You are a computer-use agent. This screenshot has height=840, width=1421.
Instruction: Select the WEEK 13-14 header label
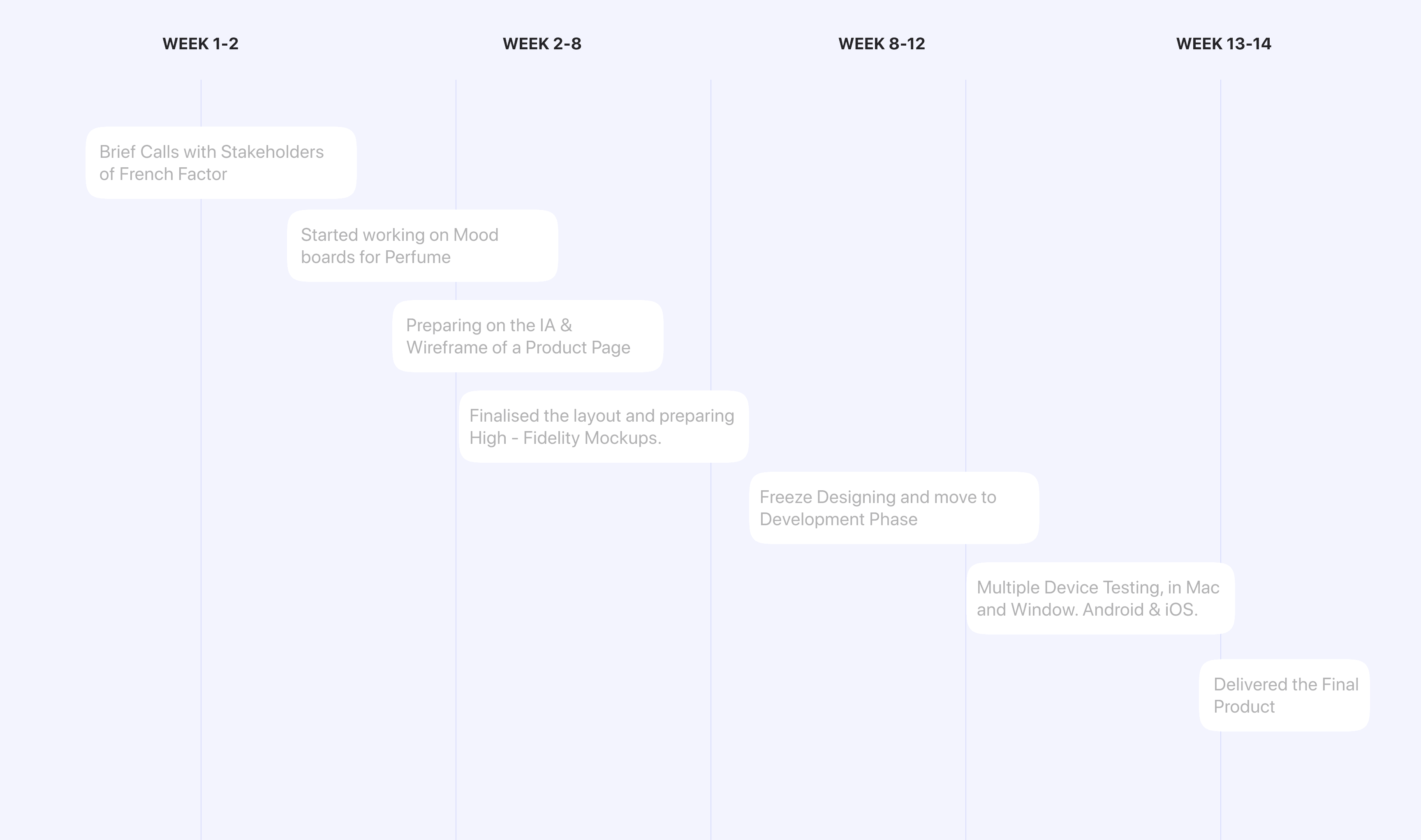point(1223,44)
